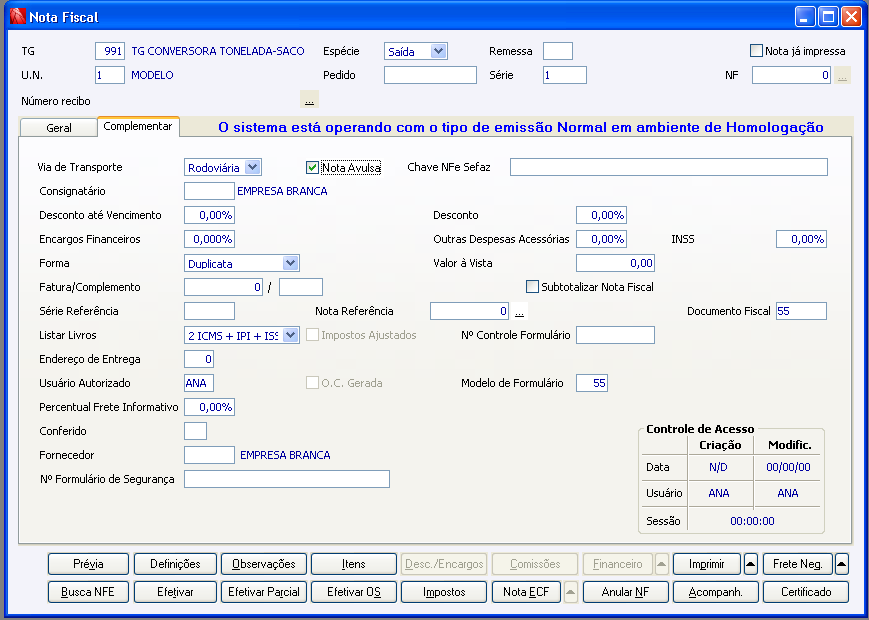
Task: Open the Número recibo ellipsis lookup
Action: tap(309, 100)
